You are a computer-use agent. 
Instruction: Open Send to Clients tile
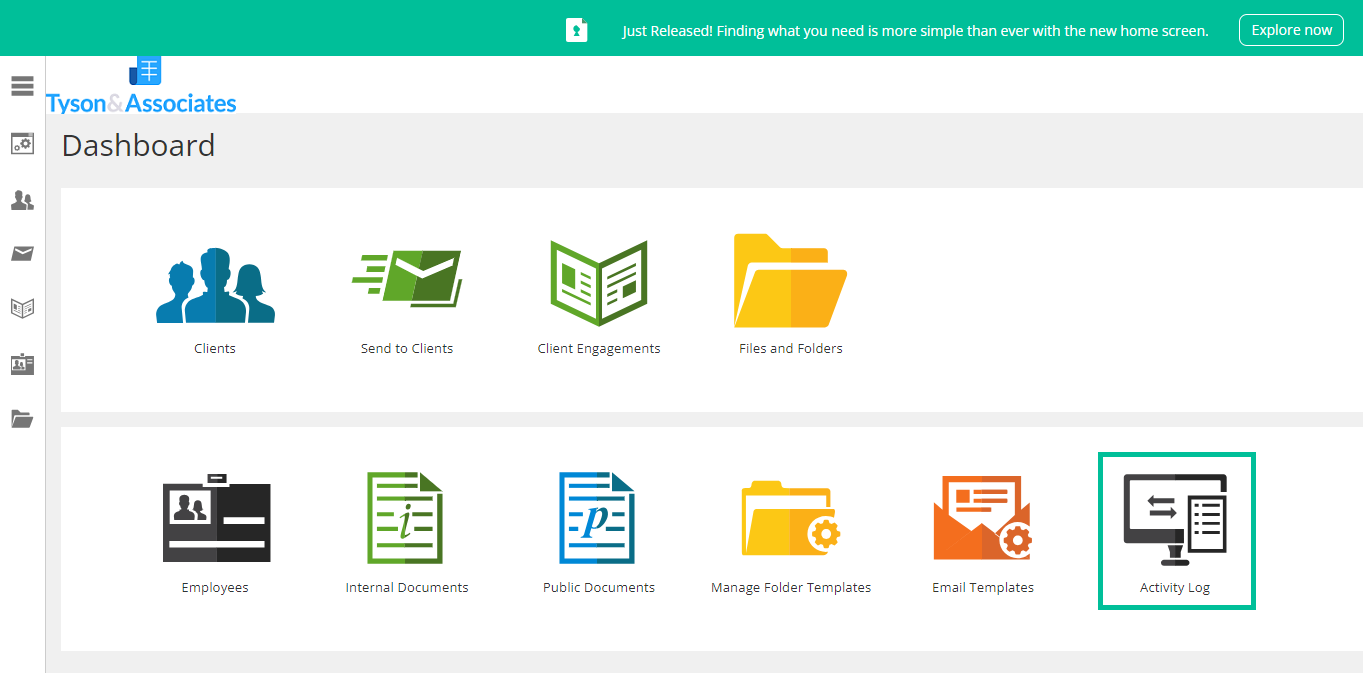(407, 279)
